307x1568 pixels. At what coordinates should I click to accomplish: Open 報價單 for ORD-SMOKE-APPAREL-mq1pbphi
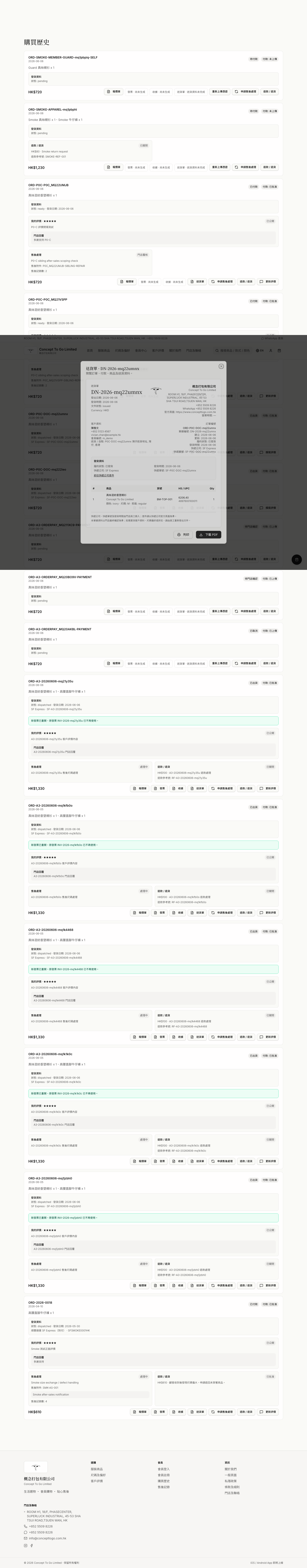click(114, 167)
